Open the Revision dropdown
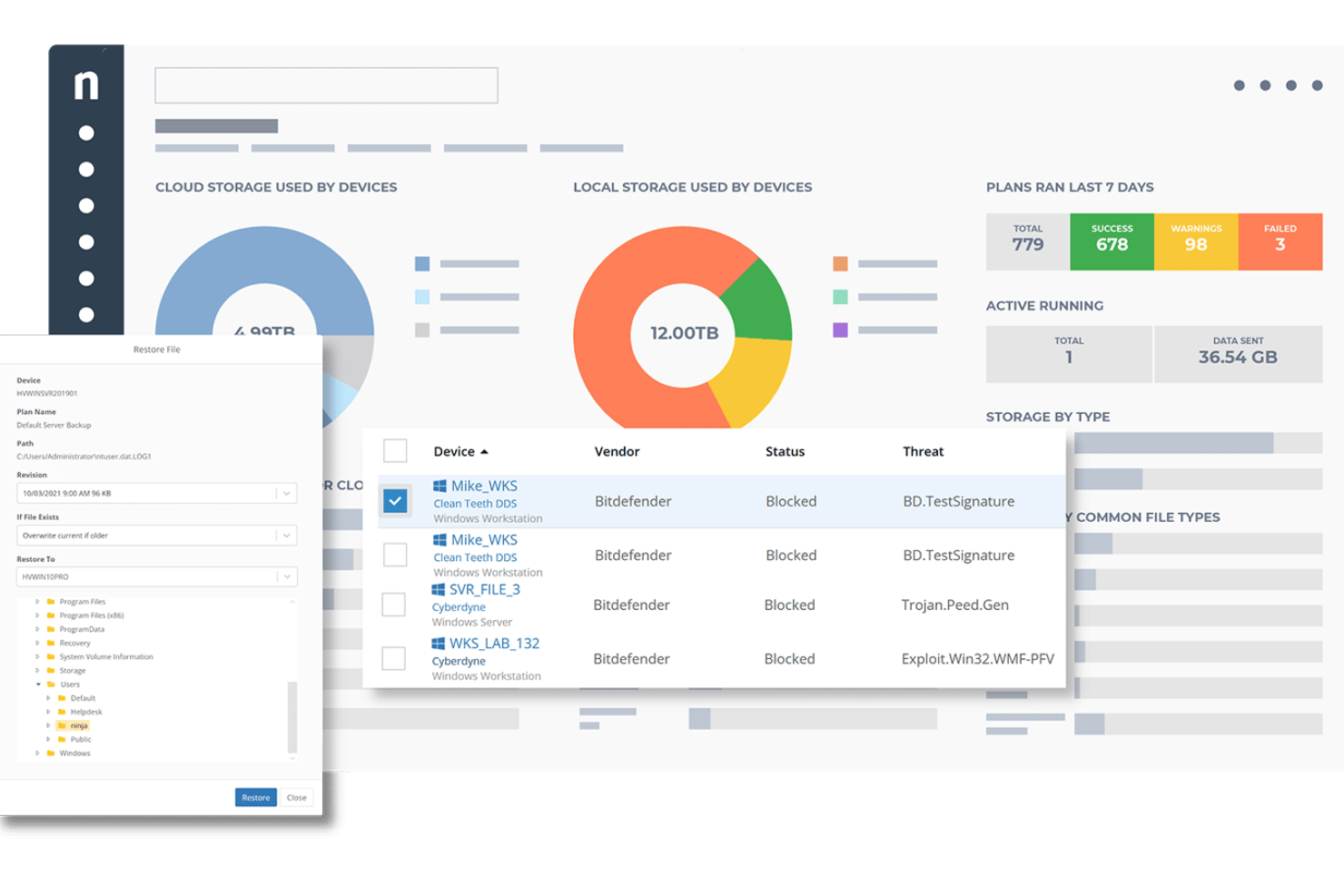 pyautogui.click(x=287, y=493)
